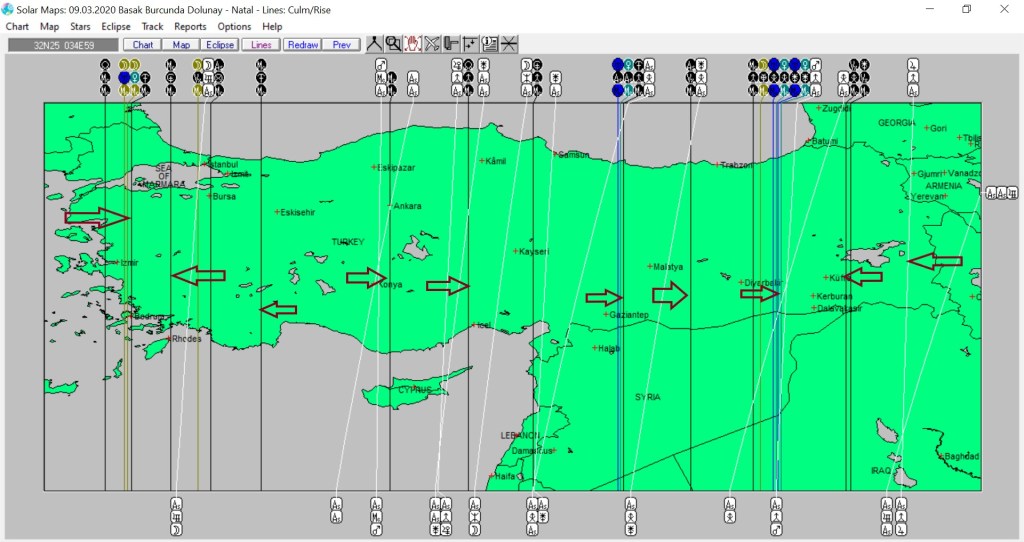Open the Eclipse menu

[116, 26]
